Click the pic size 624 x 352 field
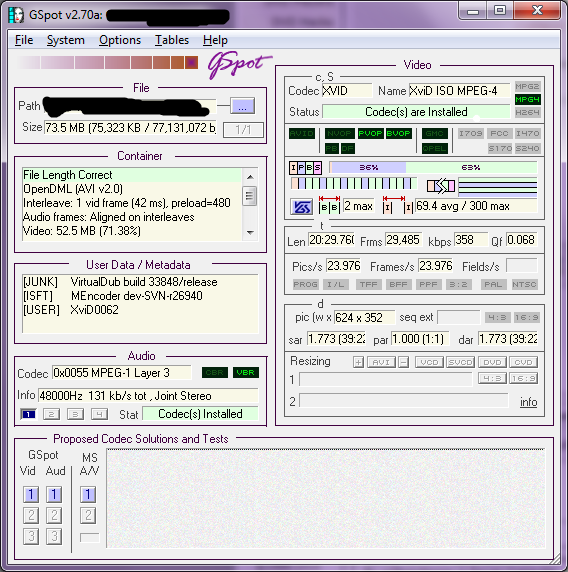This screenshot has width=568, height=572. 364,318
